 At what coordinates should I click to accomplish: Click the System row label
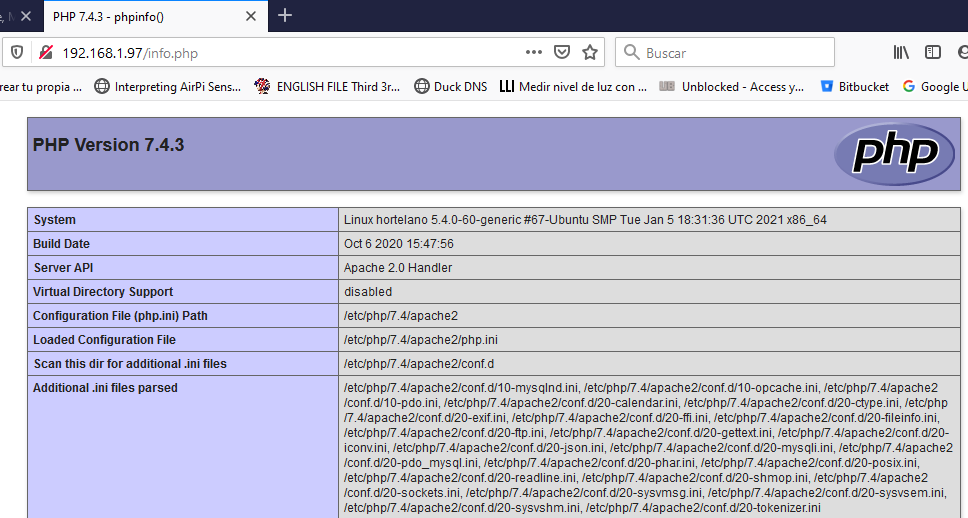pyautogui.click(x=55, y=220)
